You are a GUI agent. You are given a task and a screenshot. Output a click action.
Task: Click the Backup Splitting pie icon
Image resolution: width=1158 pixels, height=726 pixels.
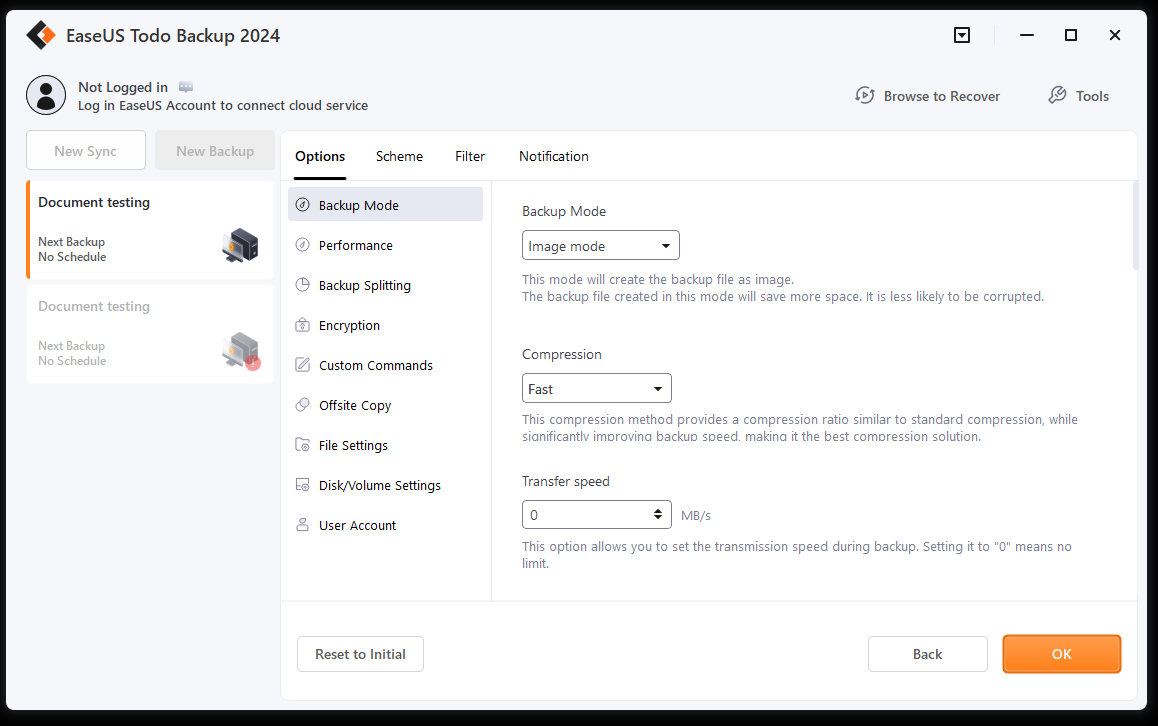[x=302, y=284]
